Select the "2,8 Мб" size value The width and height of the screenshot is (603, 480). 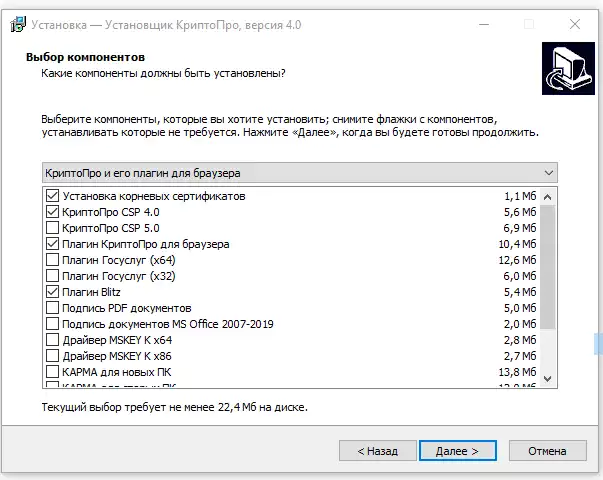pyautogui.click(x=520, y=340)
